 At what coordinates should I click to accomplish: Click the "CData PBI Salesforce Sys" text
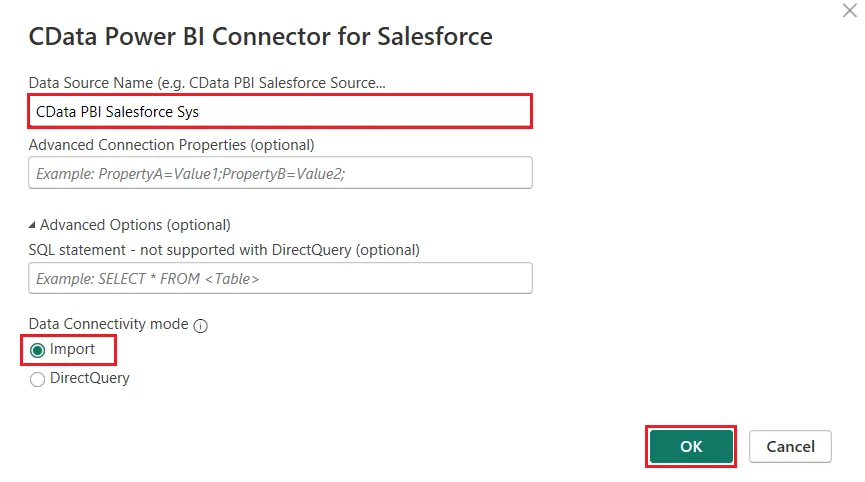click(x=117, y=112)
